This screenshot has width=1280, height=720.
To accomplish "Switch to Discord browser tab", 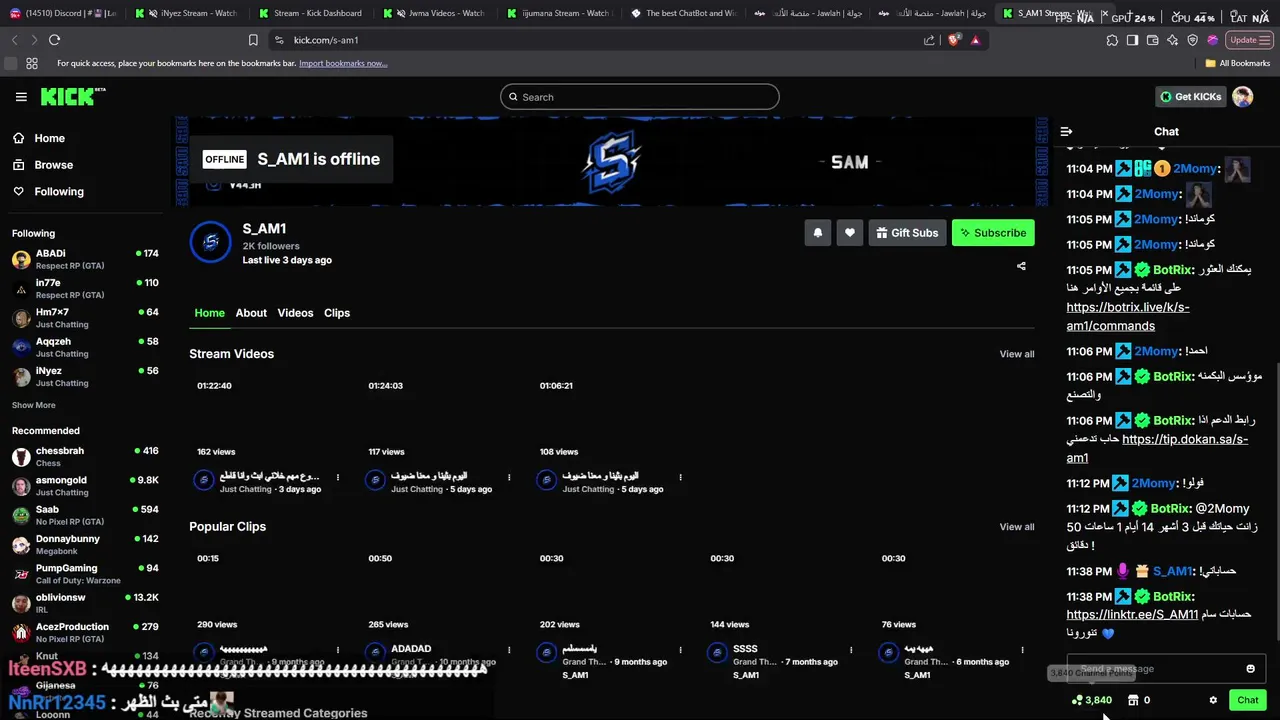I will tap(62, 13).
